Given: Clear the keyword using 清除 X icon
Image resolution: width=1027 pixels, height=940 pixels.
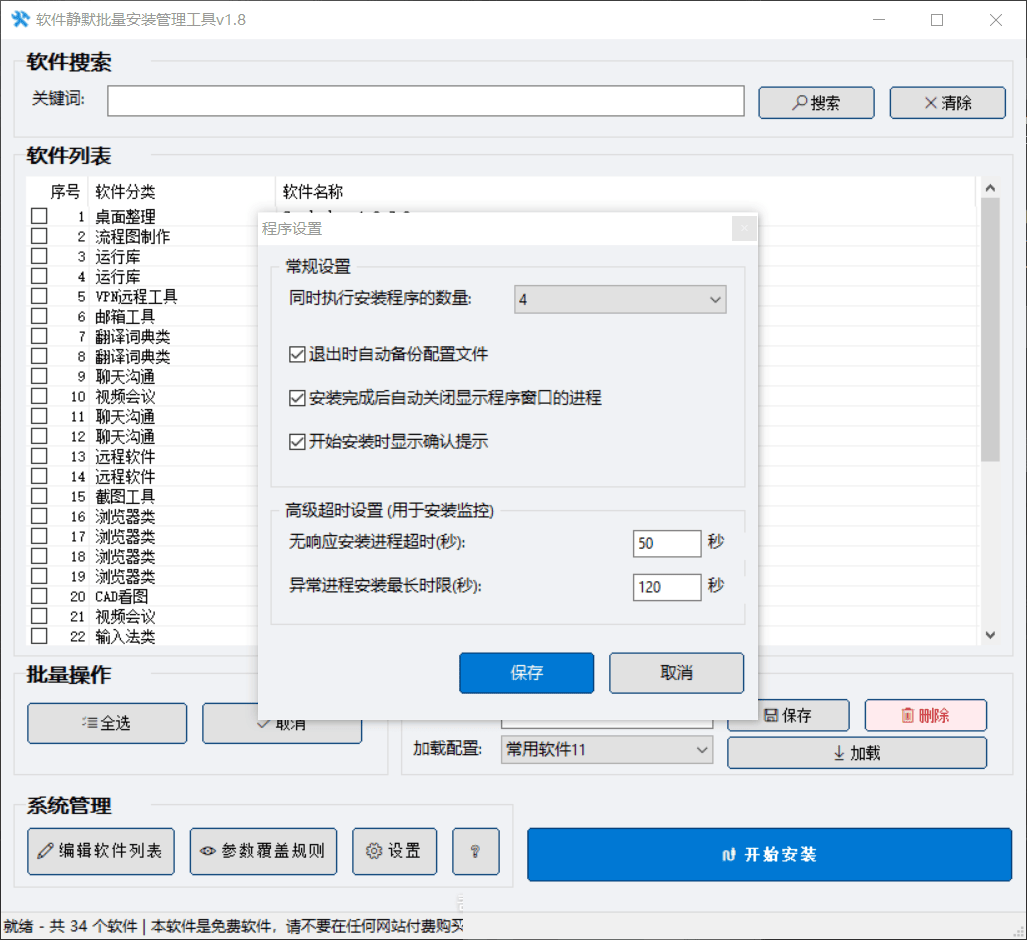Looking at the screenshot, I should click(x=946, y=102).
